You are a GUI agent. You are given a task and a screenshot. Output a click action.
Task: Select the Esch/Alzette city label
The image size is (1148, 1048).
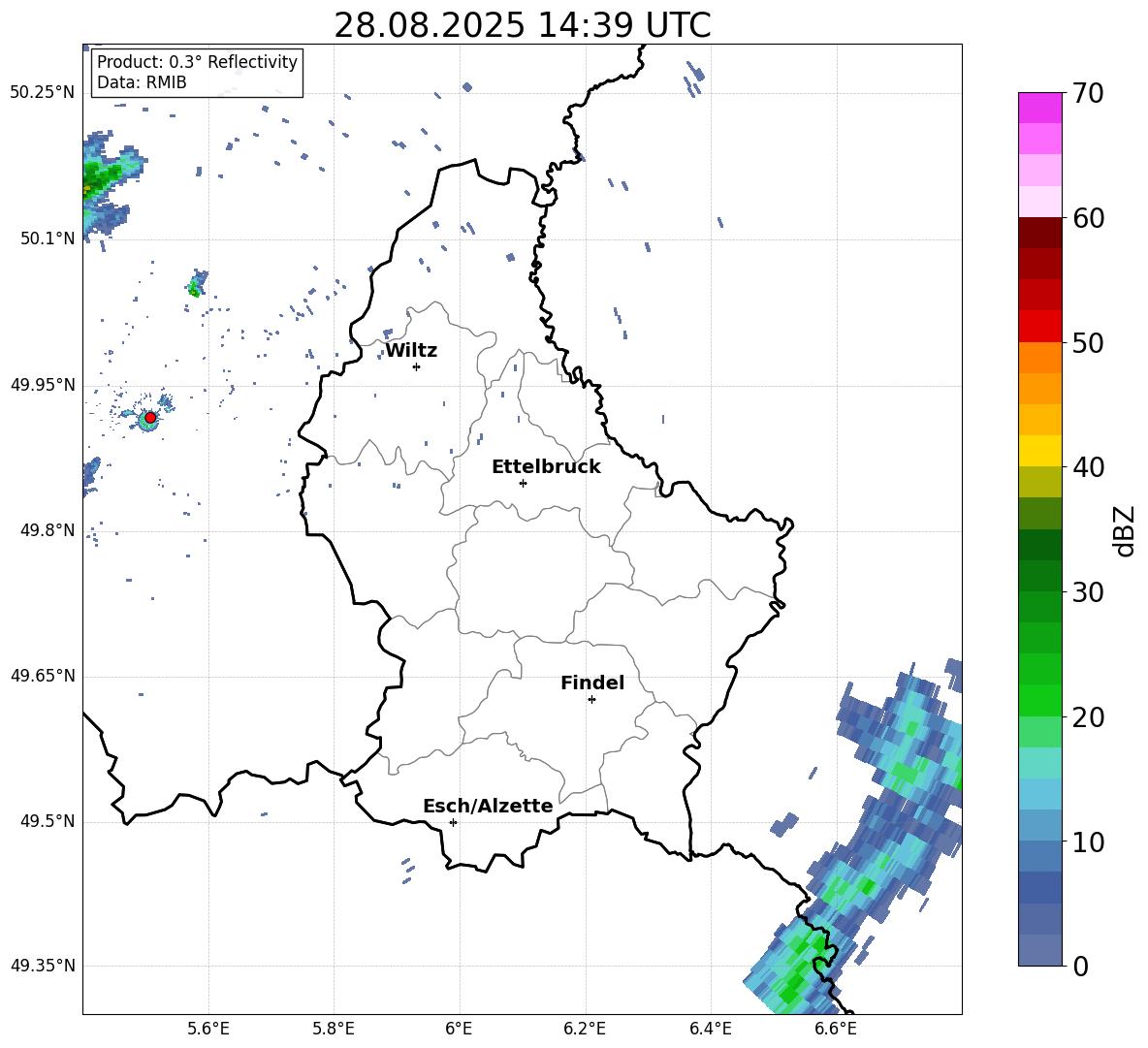tap(488, 806)
